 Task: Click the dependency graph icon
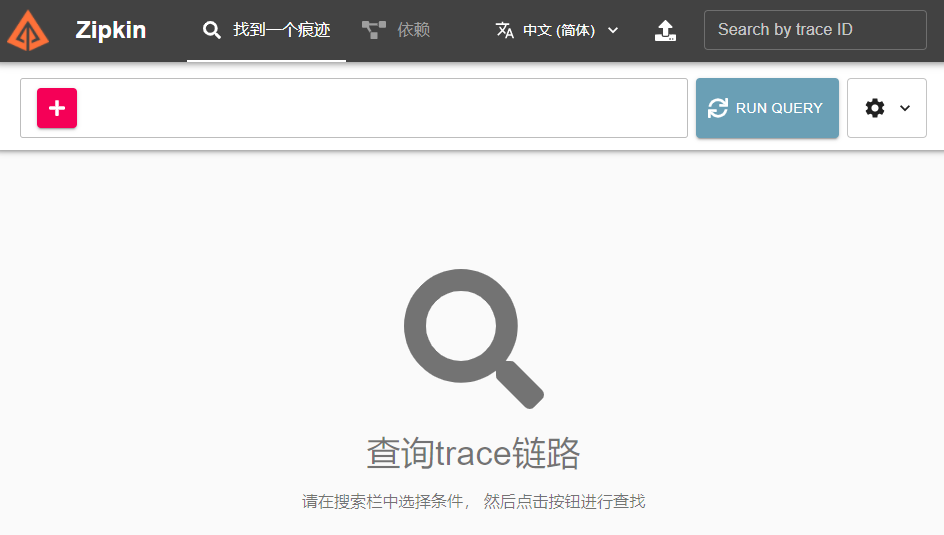tap(374, 30)
